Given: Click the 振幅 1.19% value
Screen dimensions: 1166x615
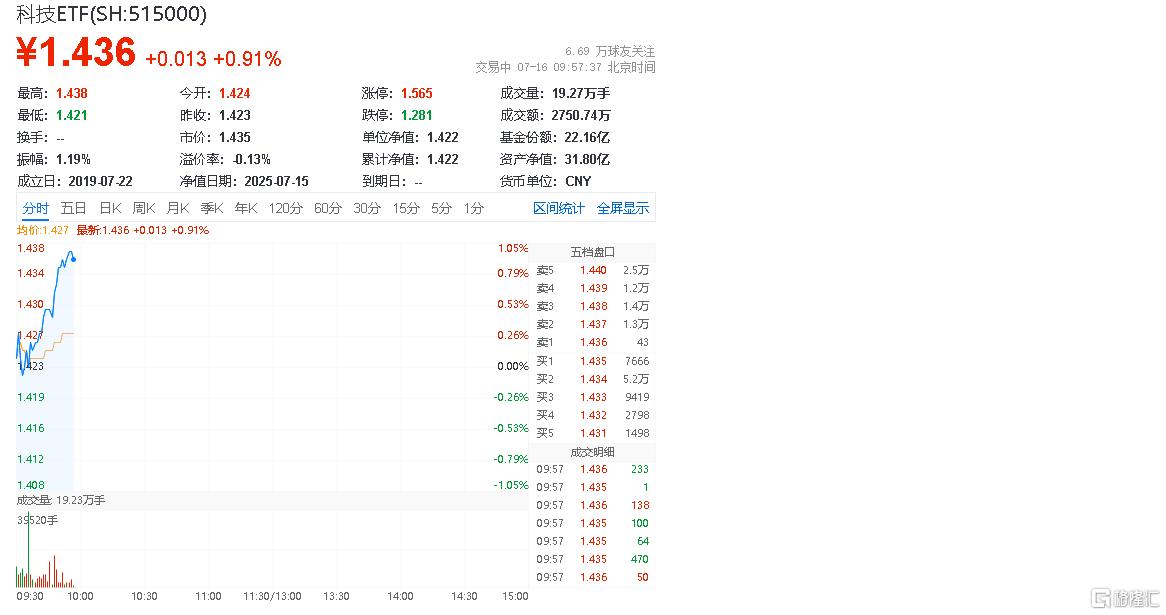Looking at the screenshot, I should click(x=73, y=159).
